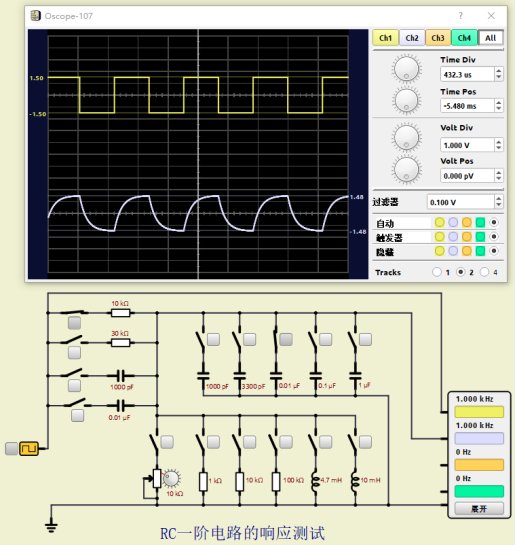
Task: Switch to the Ch4 tab
Action: 464,38
